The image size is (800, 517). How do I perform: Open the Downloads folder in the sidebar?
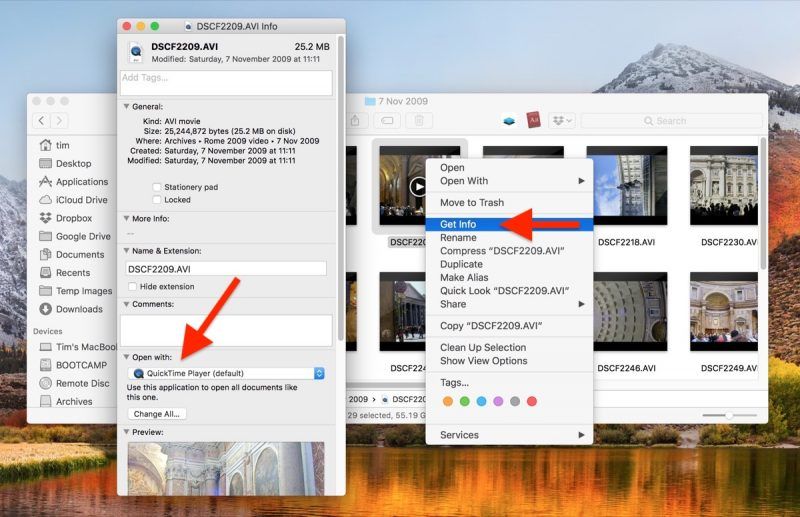pyautogui.click(x=78, y=309)
